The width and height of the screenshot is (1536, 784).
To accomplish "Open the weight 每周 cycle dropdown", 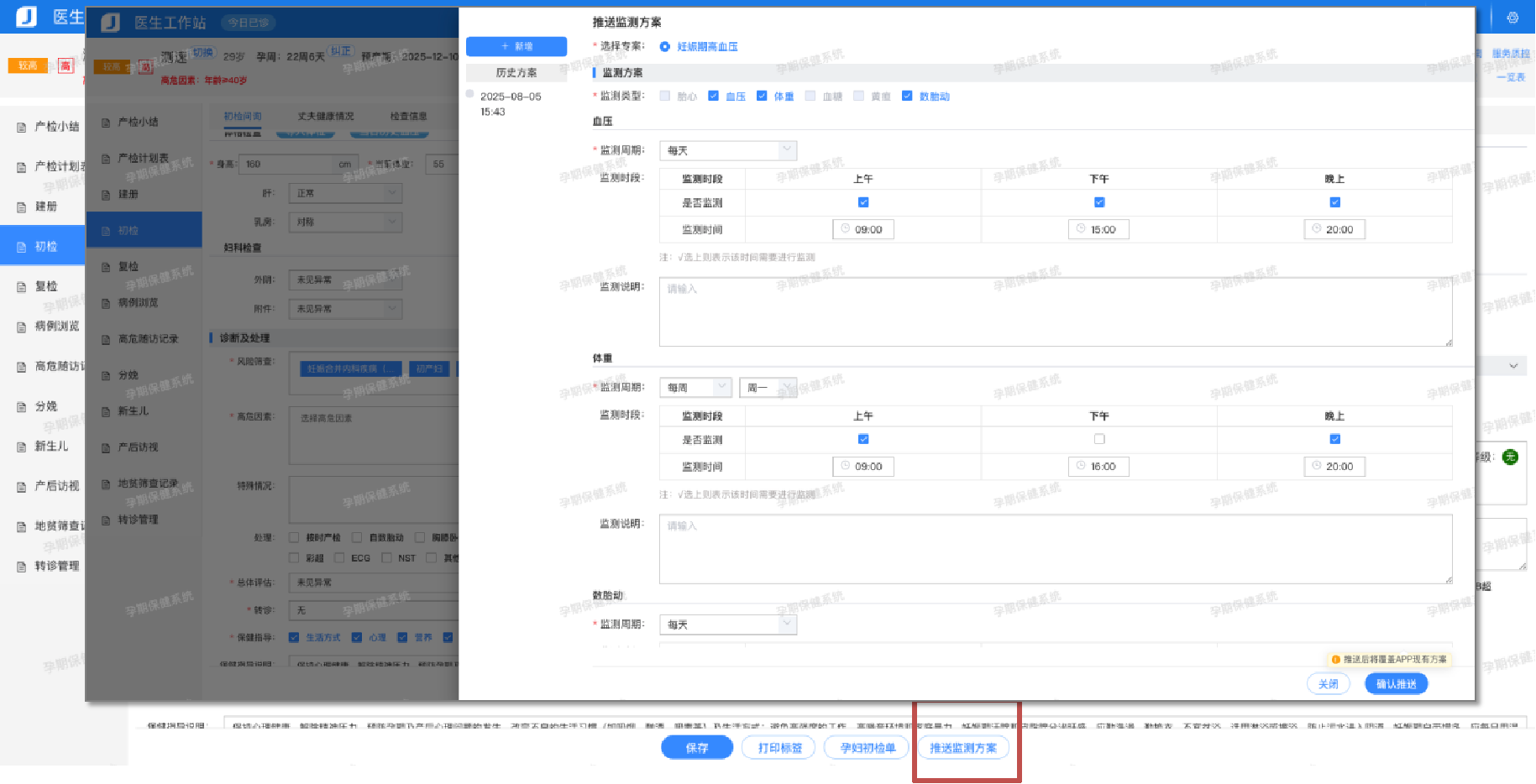I will pos(695,387).
